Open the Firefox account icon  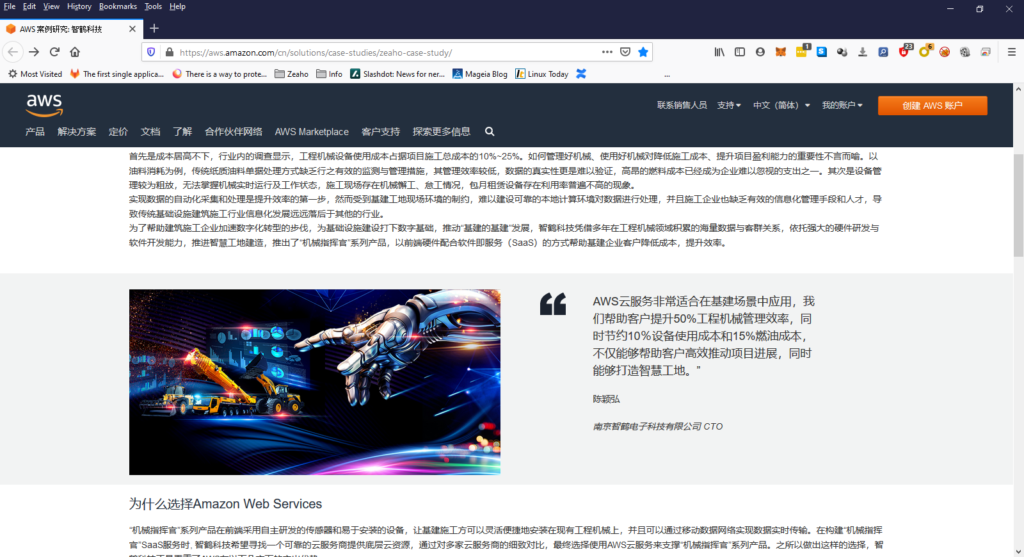[760, 52]
